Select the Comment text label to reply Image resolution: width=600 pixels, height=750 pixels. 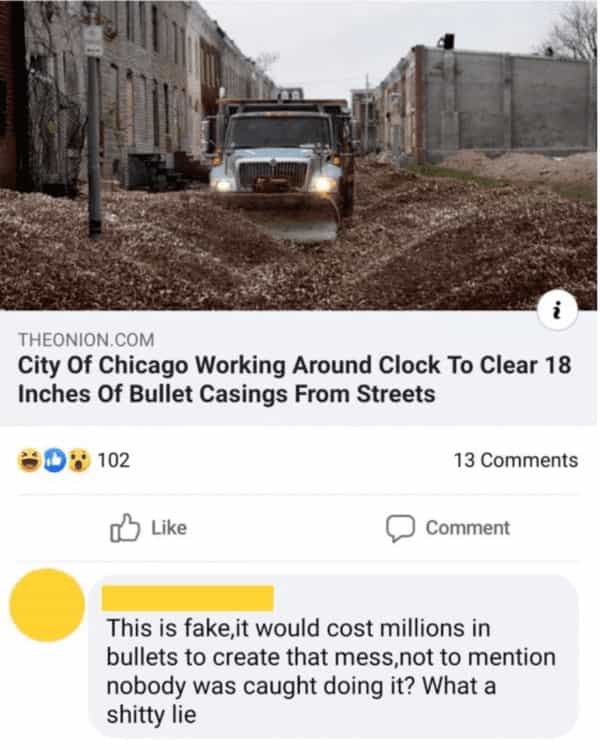467,528
